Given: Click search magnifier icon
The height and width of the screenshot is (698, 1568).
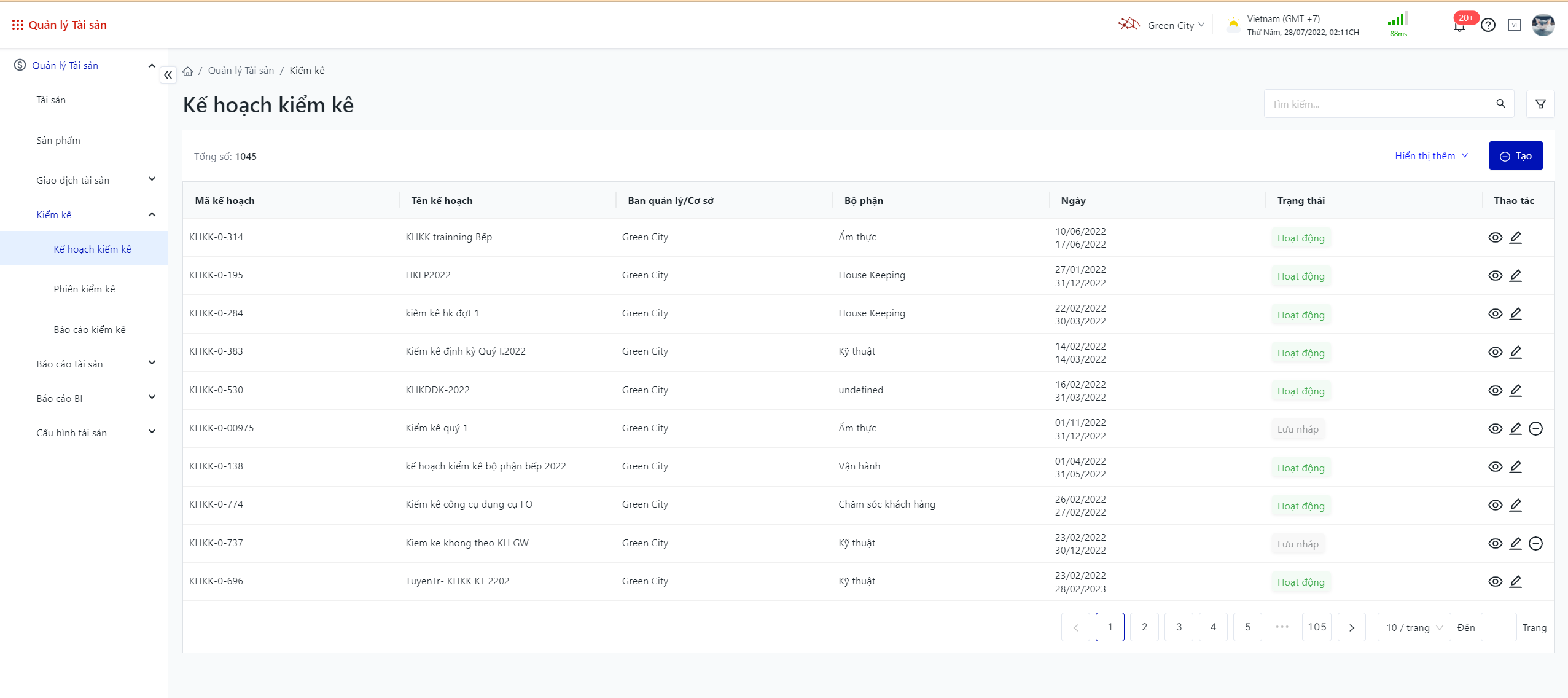Looking at the screenshot, I should (x=1500, y=104).
